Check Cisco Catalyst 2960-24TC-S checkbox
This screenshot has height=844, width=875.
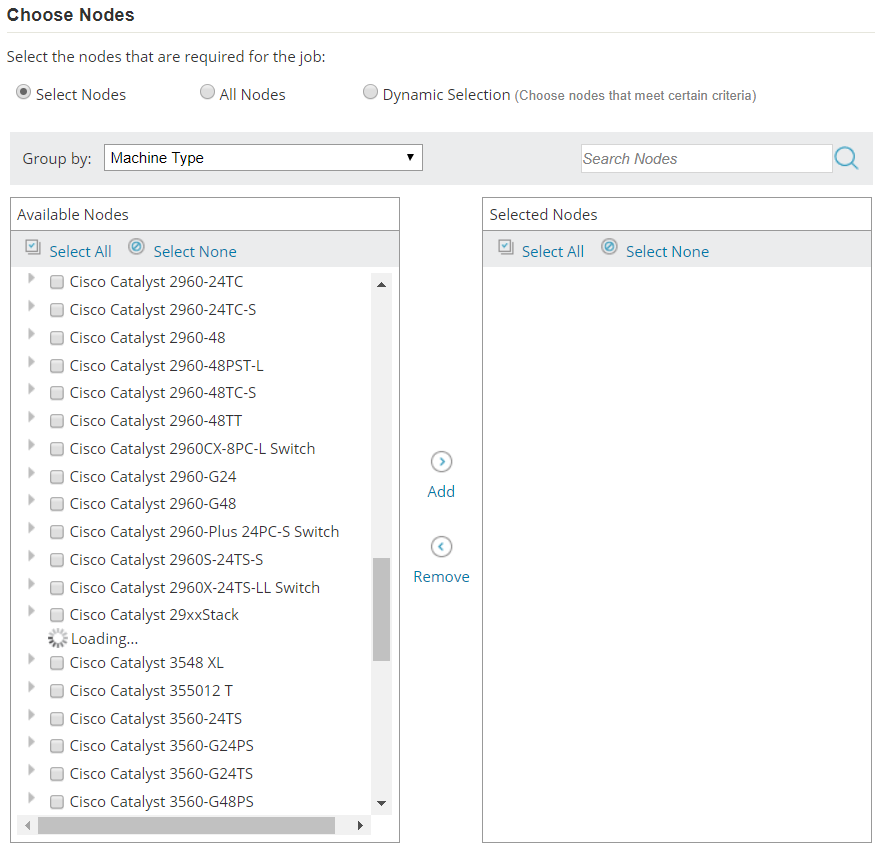(57, 310)
